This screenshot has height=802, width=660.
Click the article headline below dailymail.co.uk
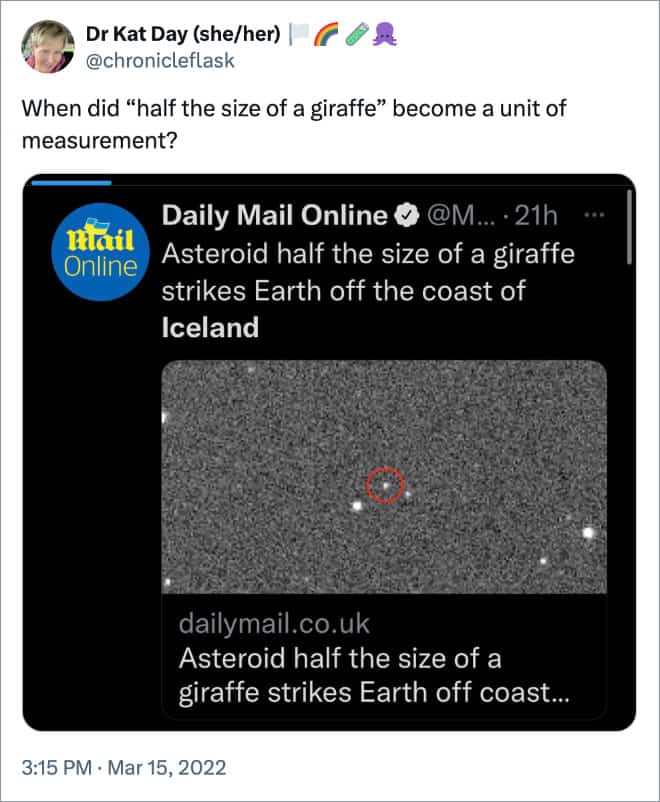point(373,678)
